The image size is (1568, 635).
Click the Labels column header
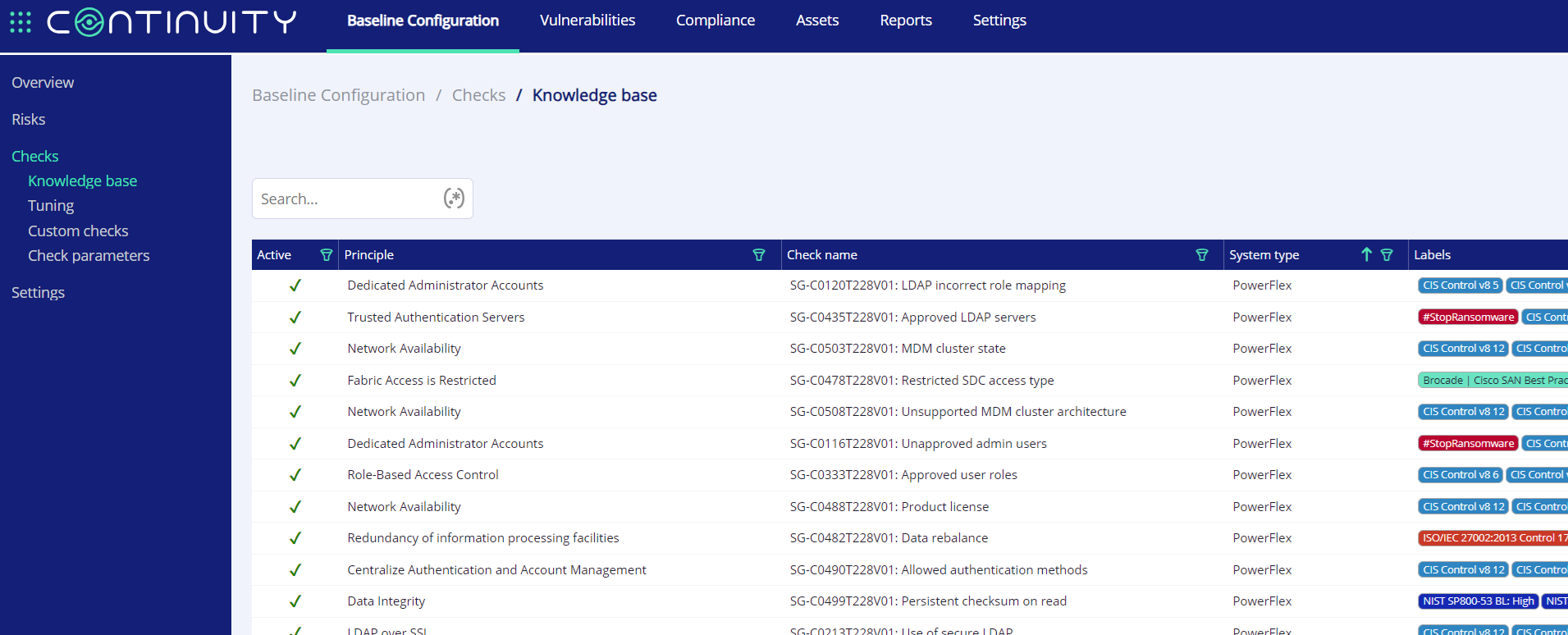coord(1433,255)
